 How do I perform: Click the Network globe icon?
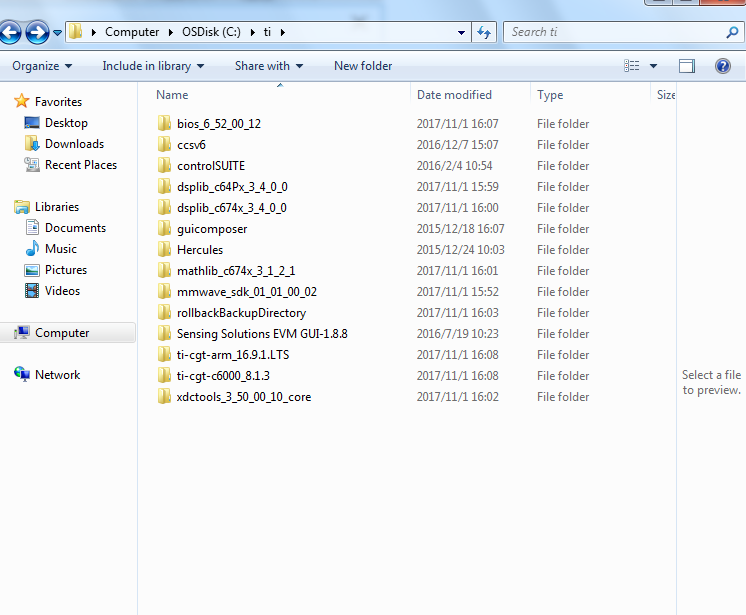22,374
